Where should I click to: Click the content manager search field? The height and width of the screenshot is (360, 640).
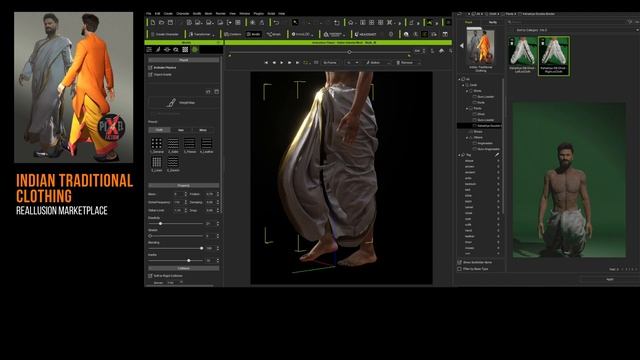tap(567, 22)
